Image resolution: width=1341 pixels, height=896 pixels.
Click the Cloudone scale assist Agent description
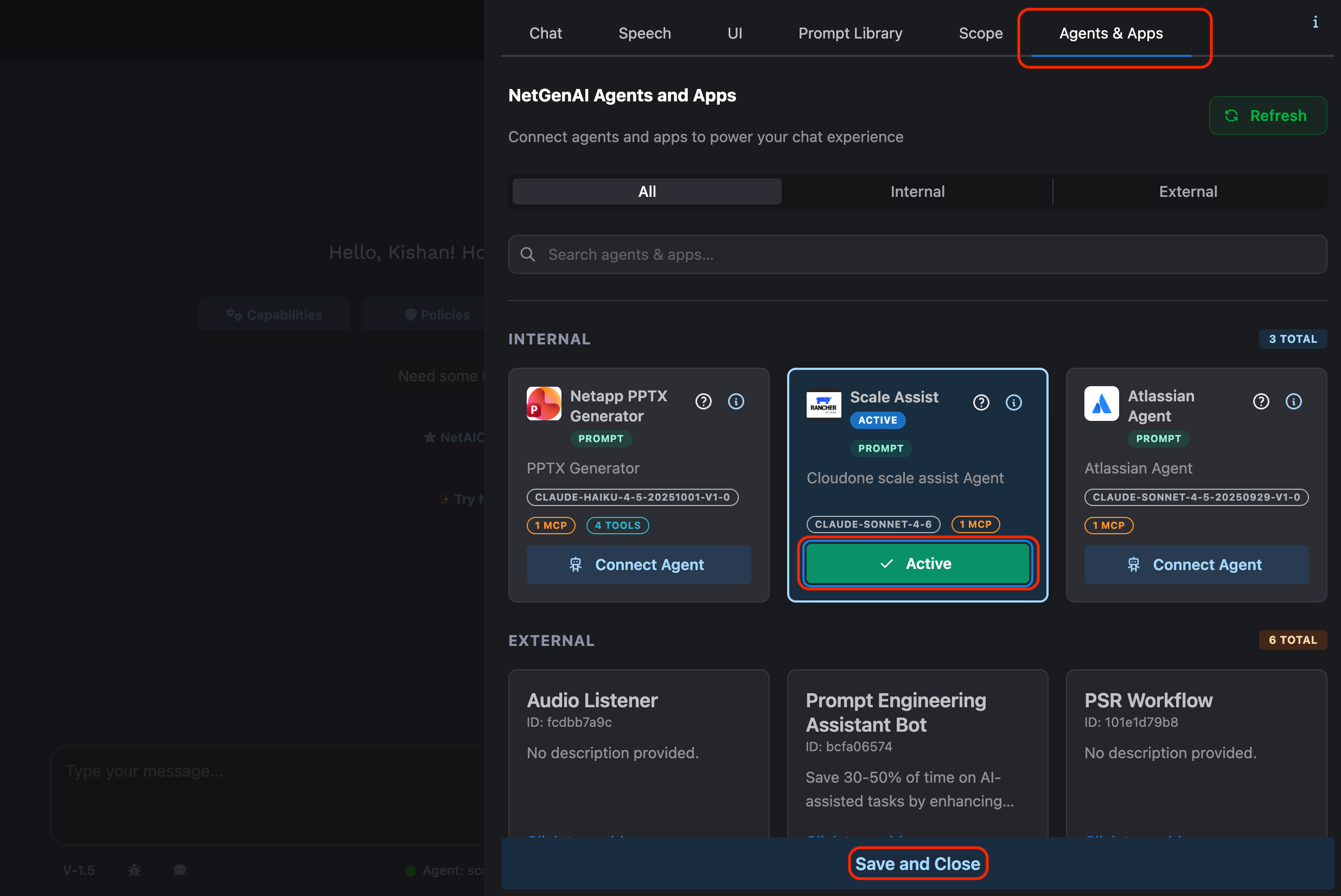(904, 478)
